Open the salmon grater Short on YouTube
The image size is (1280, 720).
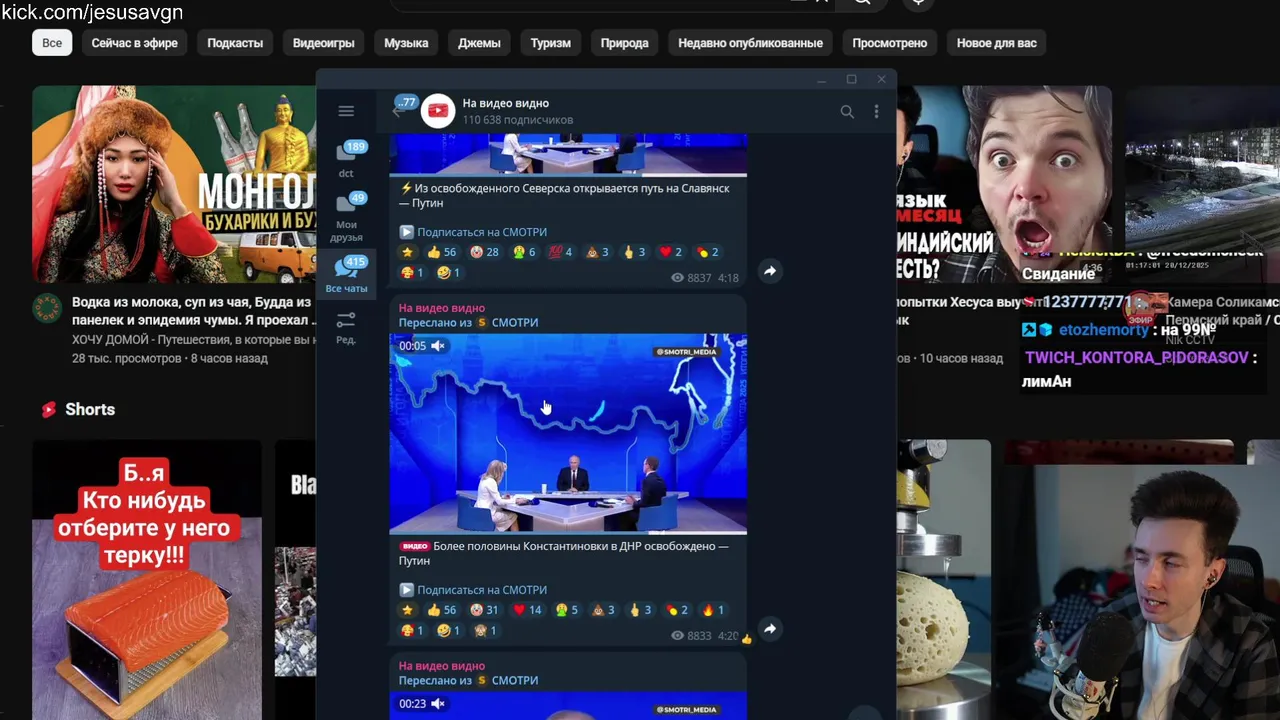point(147,580)
